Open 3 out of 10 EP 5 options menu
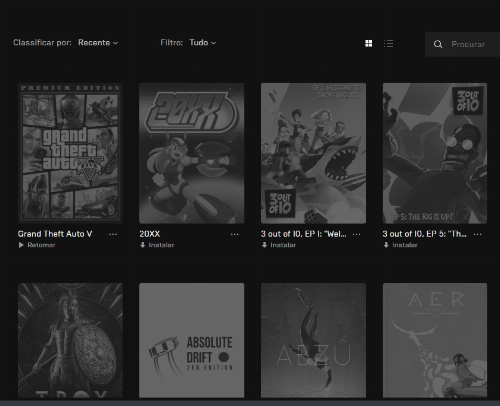Viewport: 500px width, 406px height. pos(478,234)
